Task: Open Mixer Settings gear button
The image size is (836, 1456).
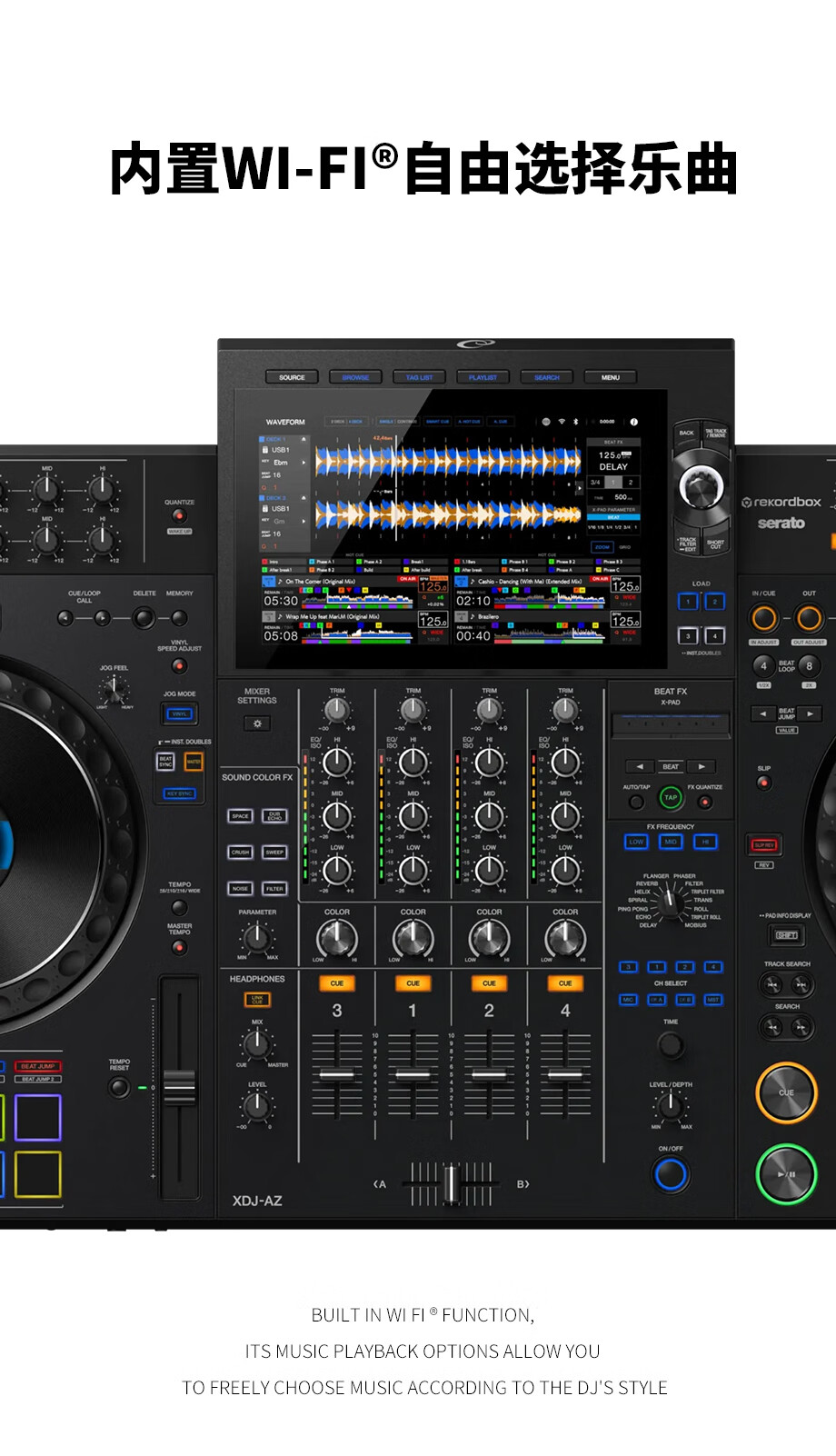Action: (257, 723)
